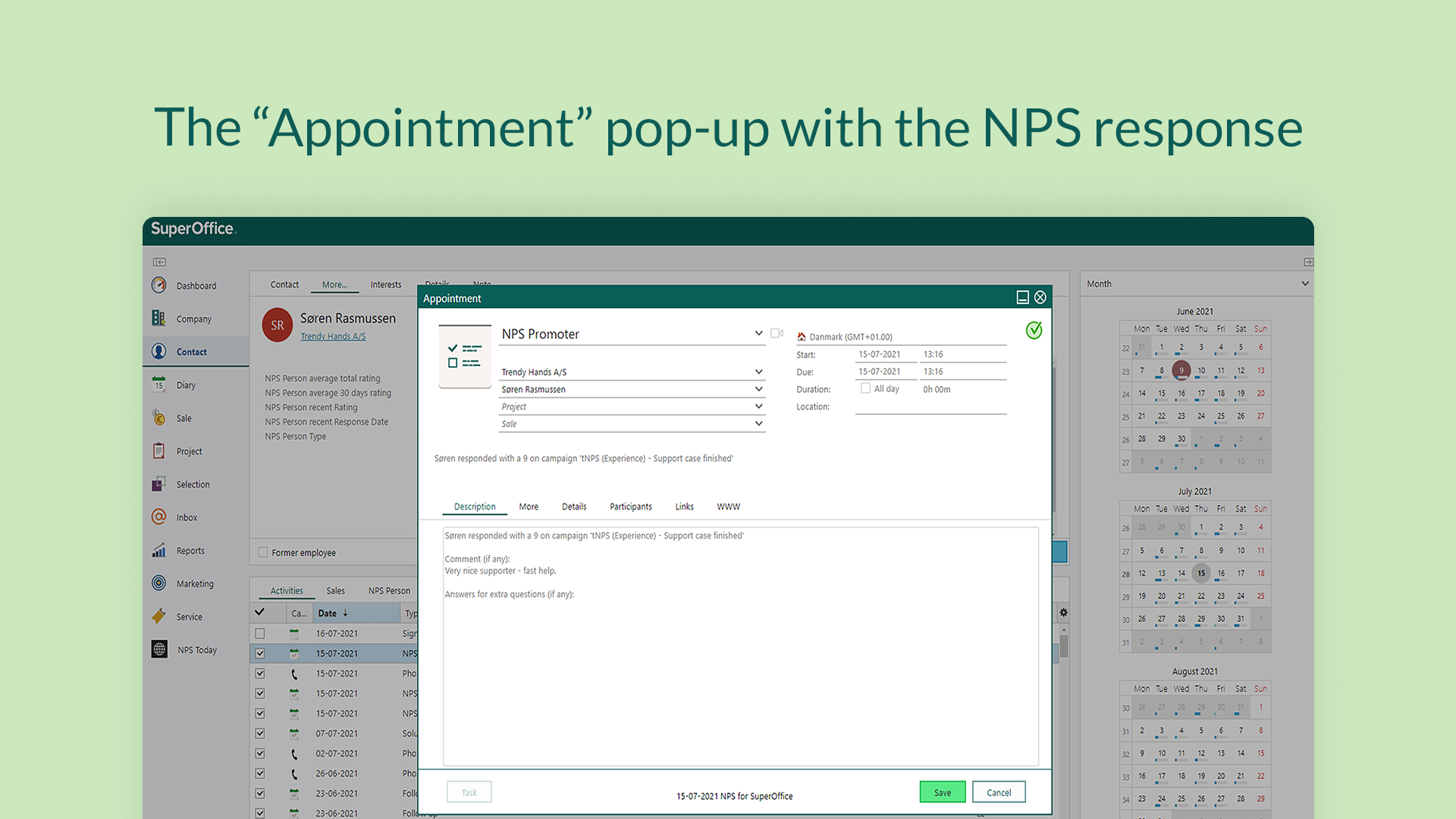Screen dimensions: 1456x819
Task: Switch to the WWW tab
Action: [x=729, y=507]
